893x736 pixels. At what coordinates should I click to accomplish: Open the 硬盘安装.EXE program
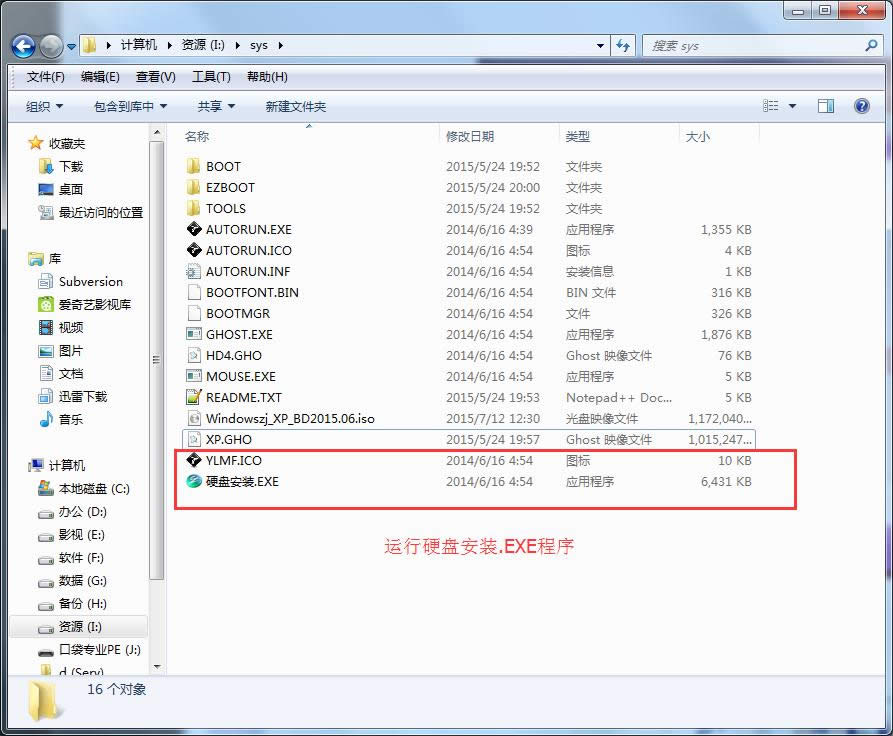click(239, 481)
